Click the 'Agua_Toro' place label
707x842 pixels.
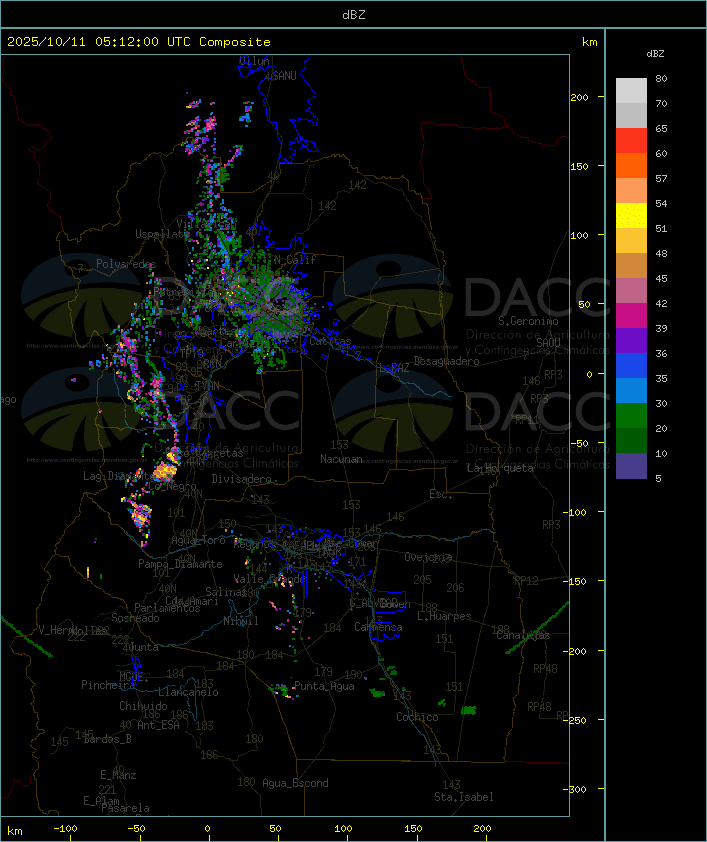[x=198, y=540]
